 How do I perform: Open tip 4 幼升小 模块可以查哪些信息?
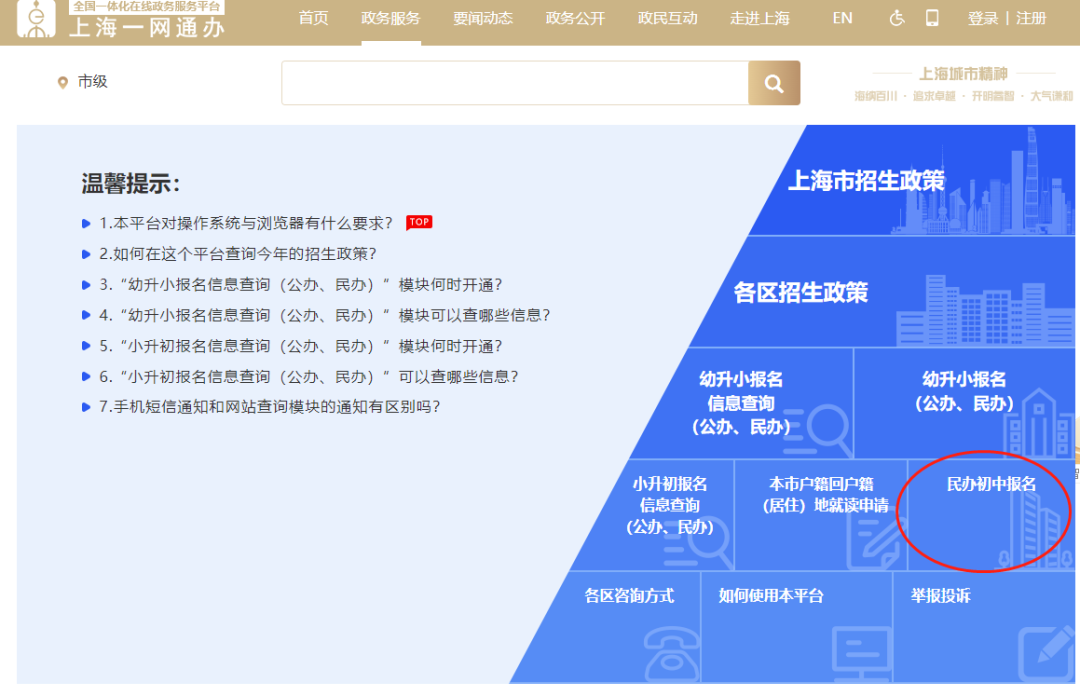325,315
